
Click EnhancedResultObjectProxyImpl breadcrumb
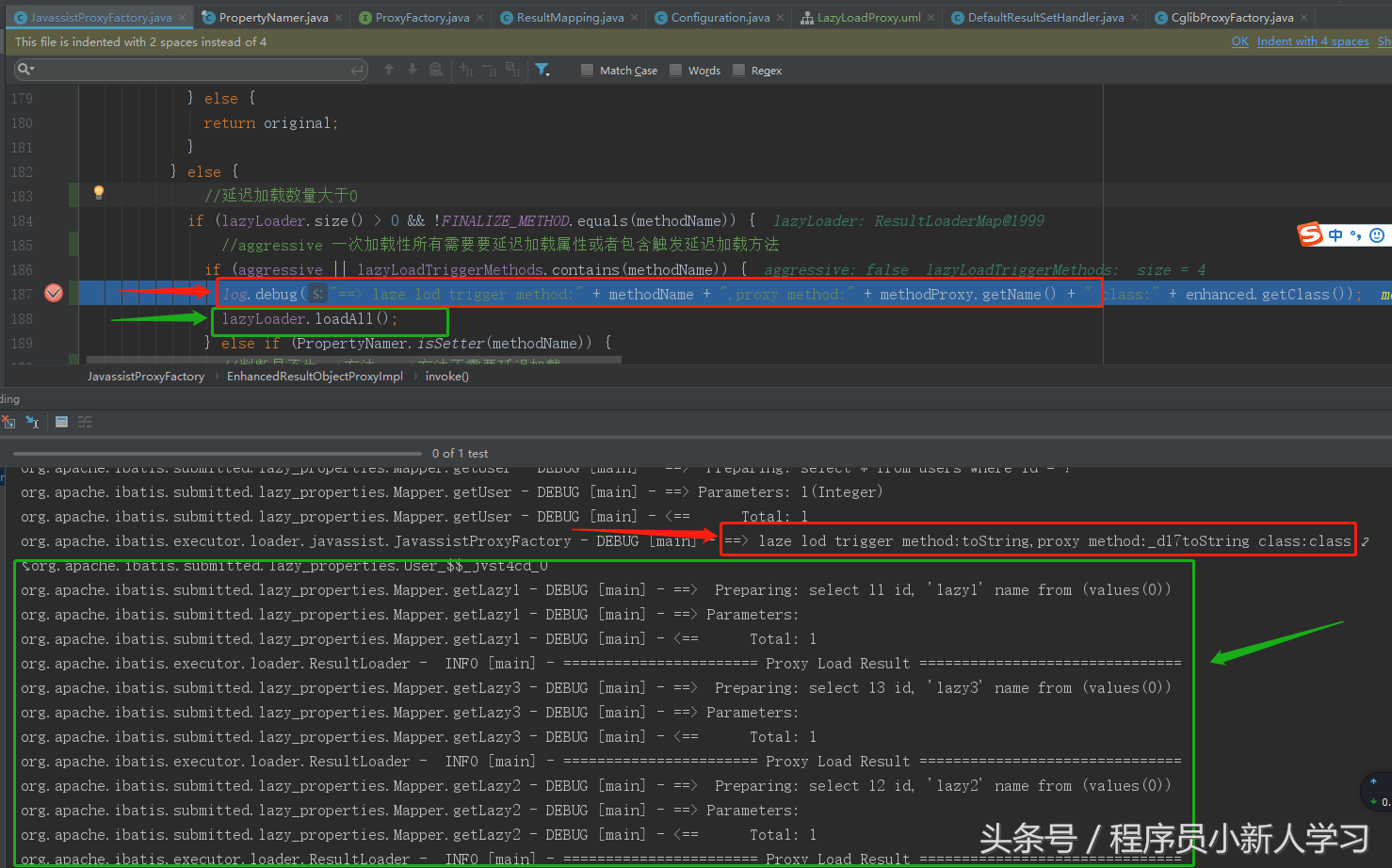[x=315, y=377]
